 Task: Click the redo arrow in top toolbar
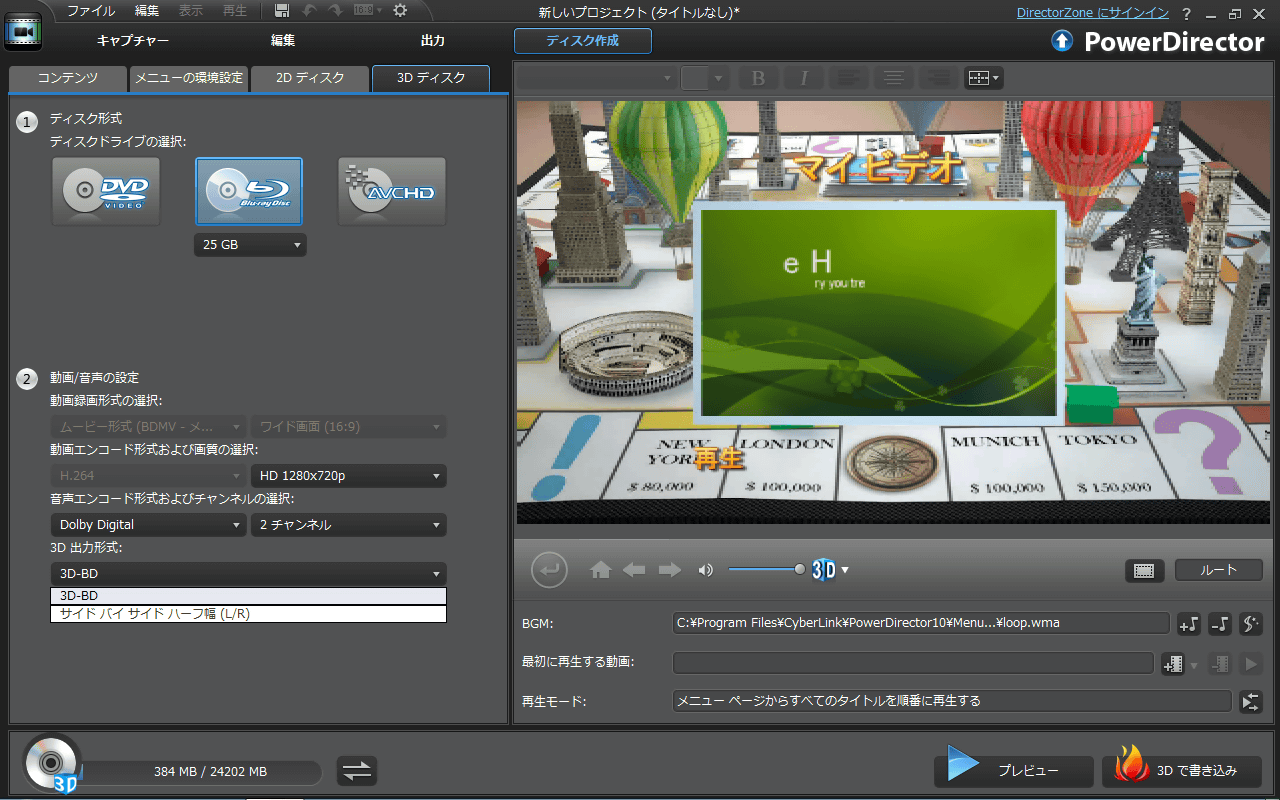334,11
